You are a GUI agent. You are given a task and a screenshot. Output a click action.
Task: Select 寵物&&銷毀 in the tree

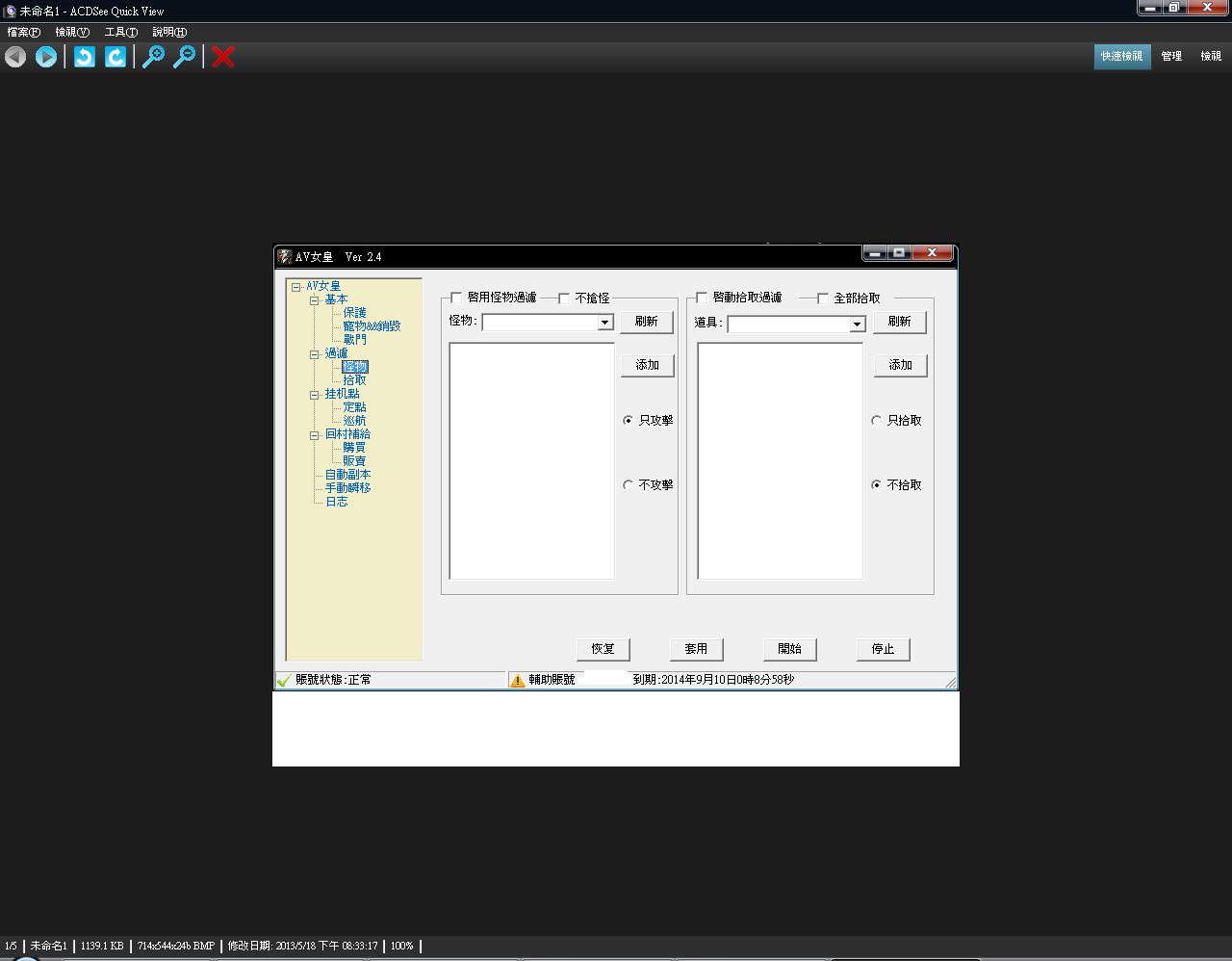(372, 326)
